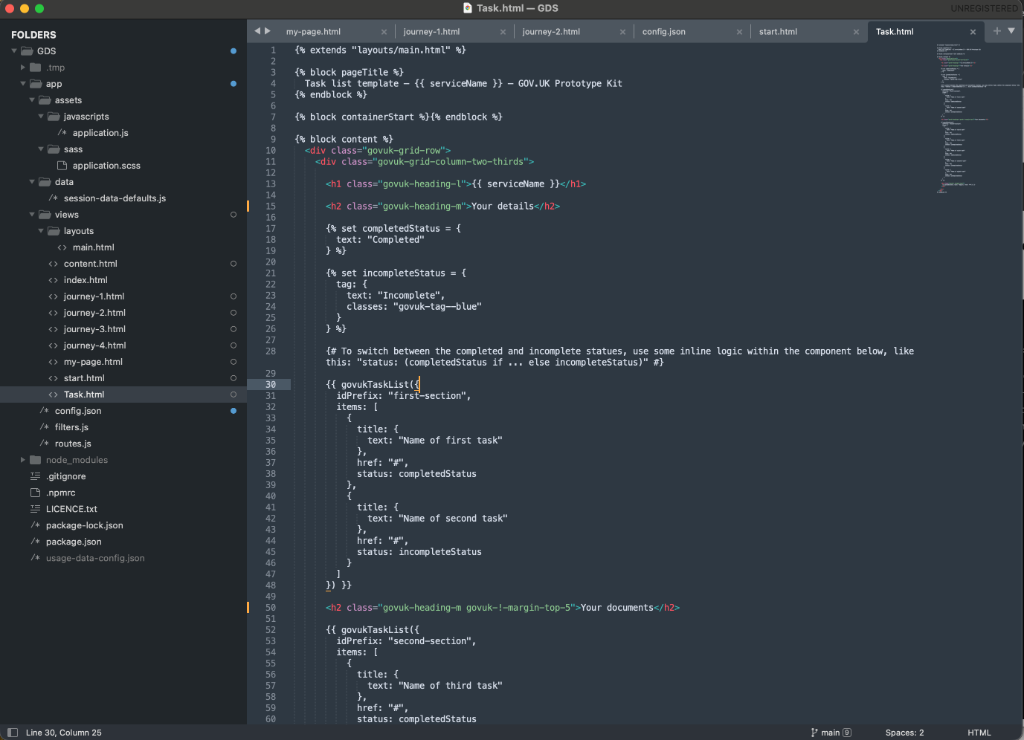Click the views folder icon
Image resolution: width=1024 pixels, height=740 pixels.
pos(44,214)
